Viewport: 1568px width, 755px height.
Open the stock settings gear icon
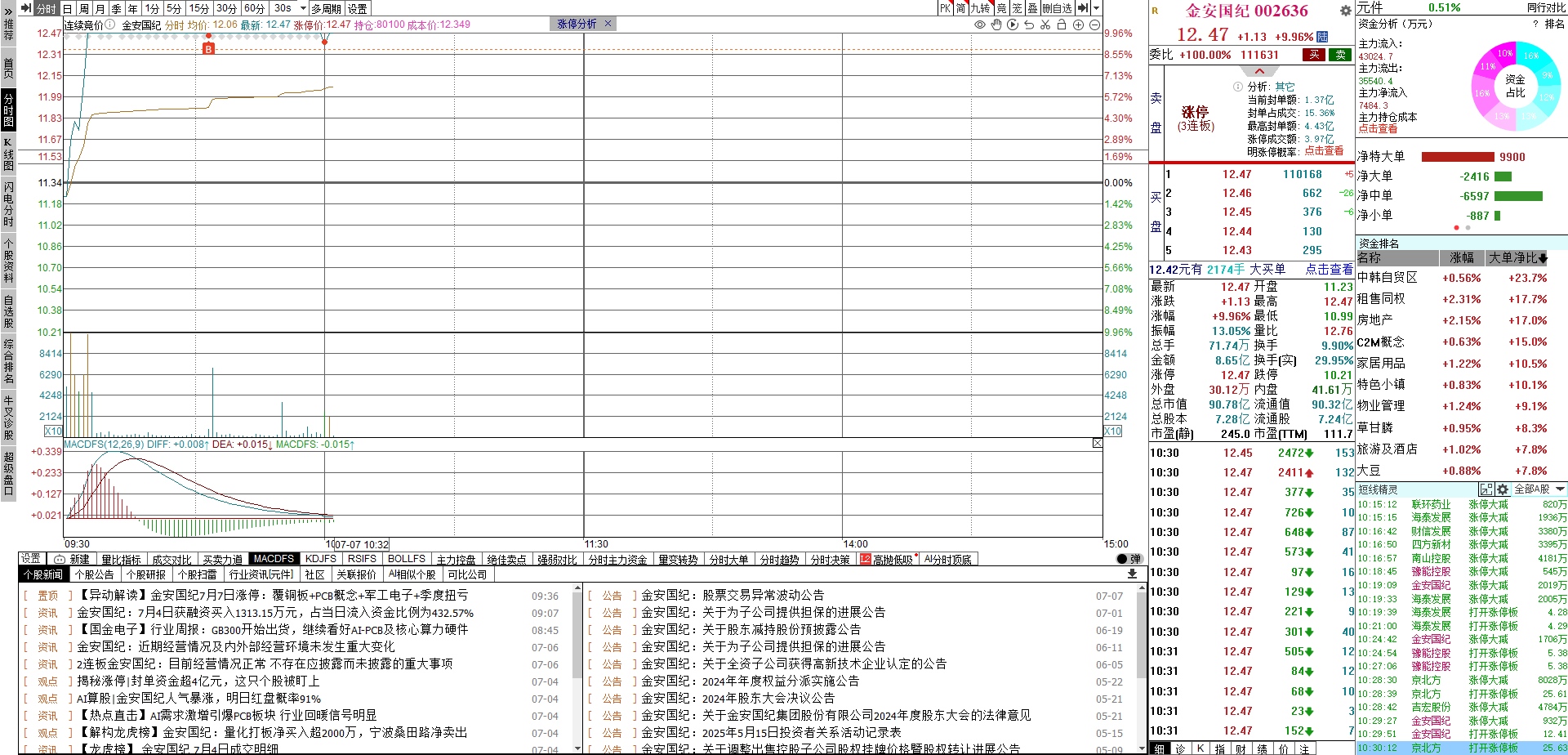click(x=1345, y=11)
